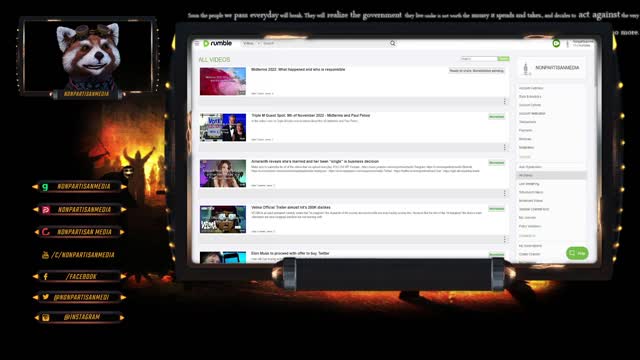Click the NONPARTISANMEDIA channel card in the sidebar

click(551, 68)
